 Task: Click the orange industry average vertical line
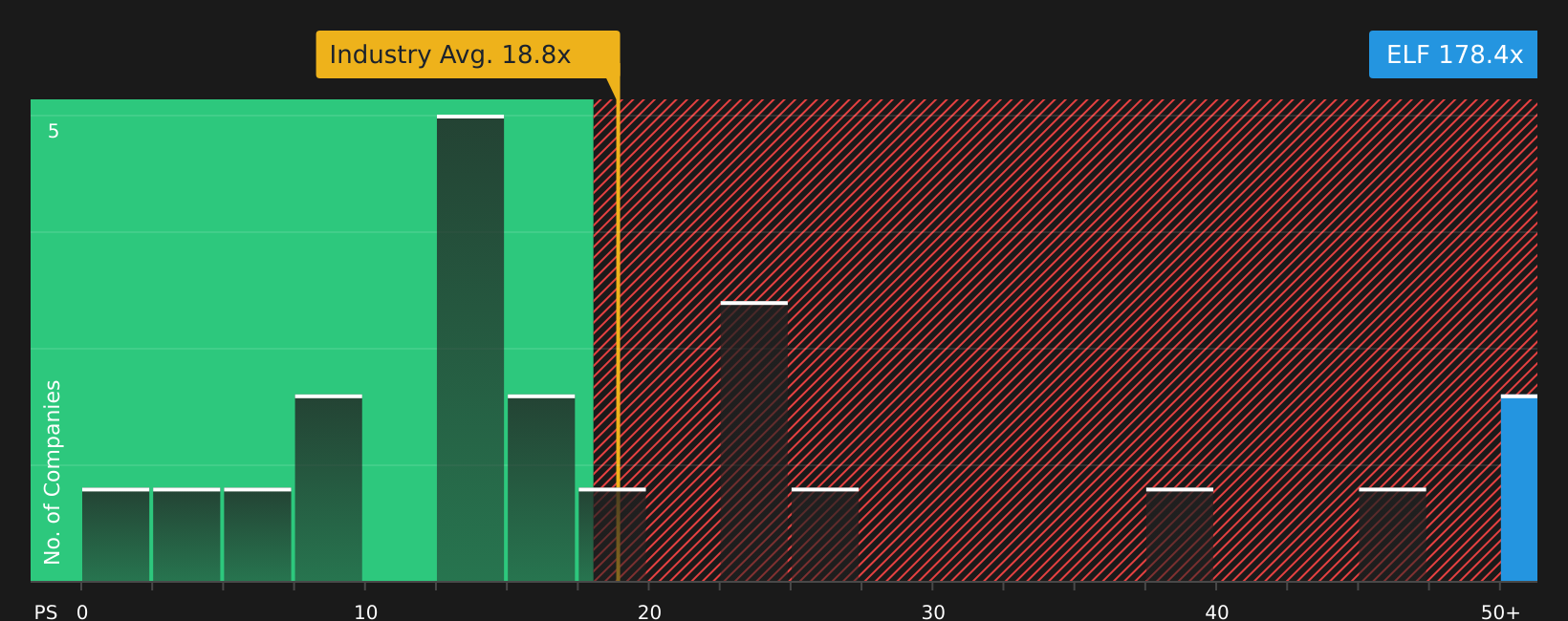point(618,339)
